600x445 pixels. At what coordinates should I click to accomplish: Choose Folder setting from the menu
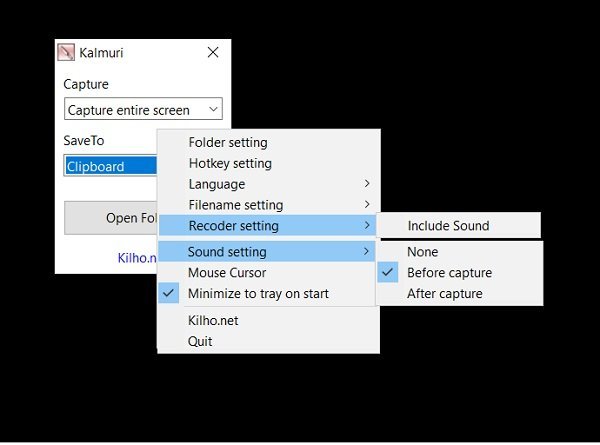pos(228,142)
